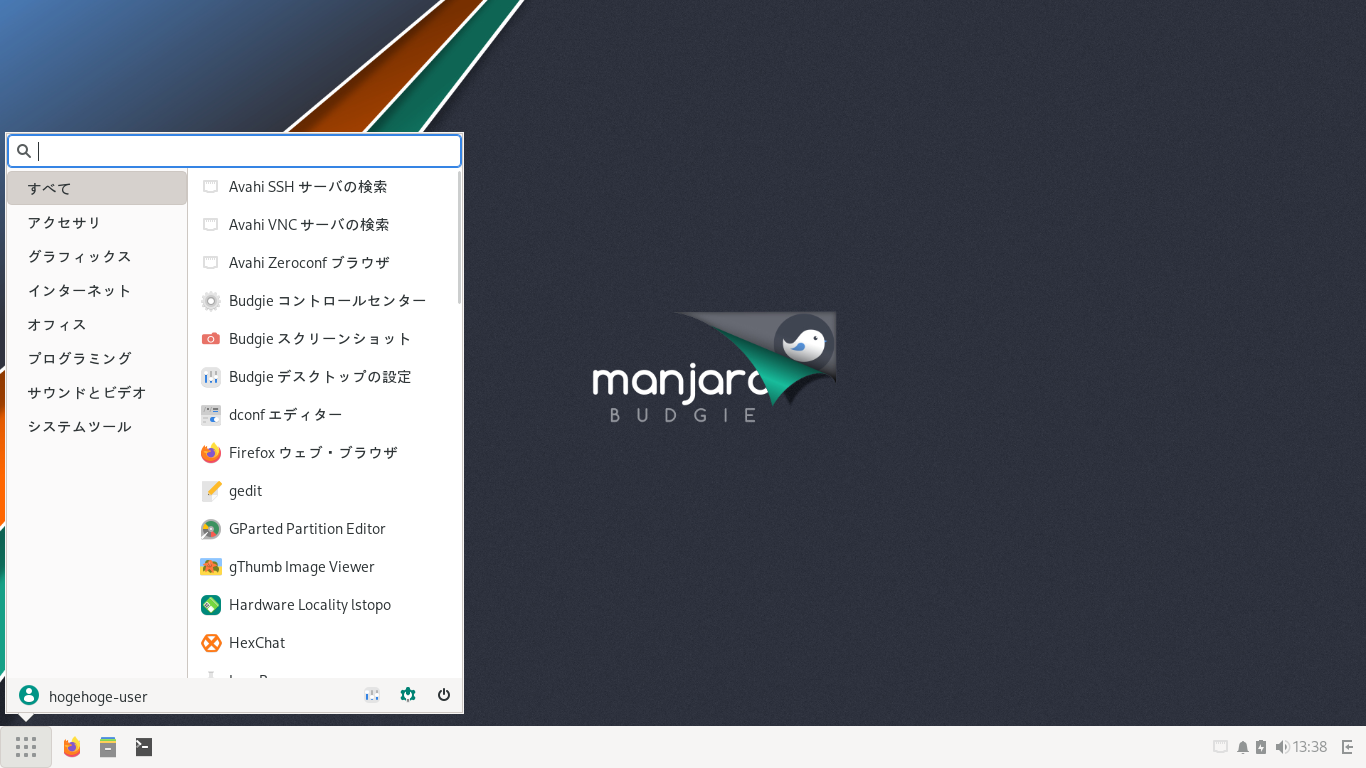
Task: Click the application list scrollbar
Action: [459, 238]
